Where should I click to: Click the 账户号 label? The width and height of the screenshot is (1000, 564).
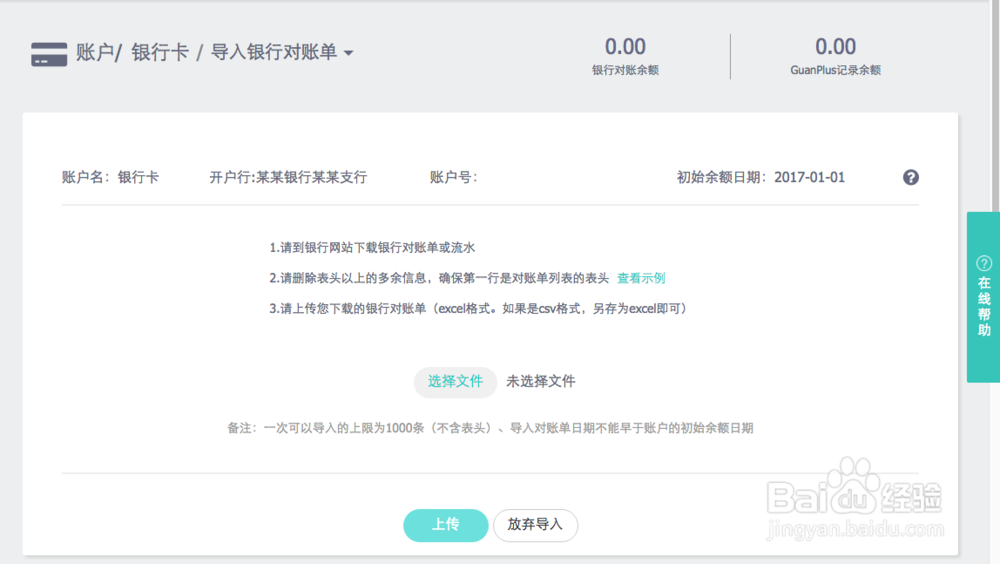click(x=453, y=177)
